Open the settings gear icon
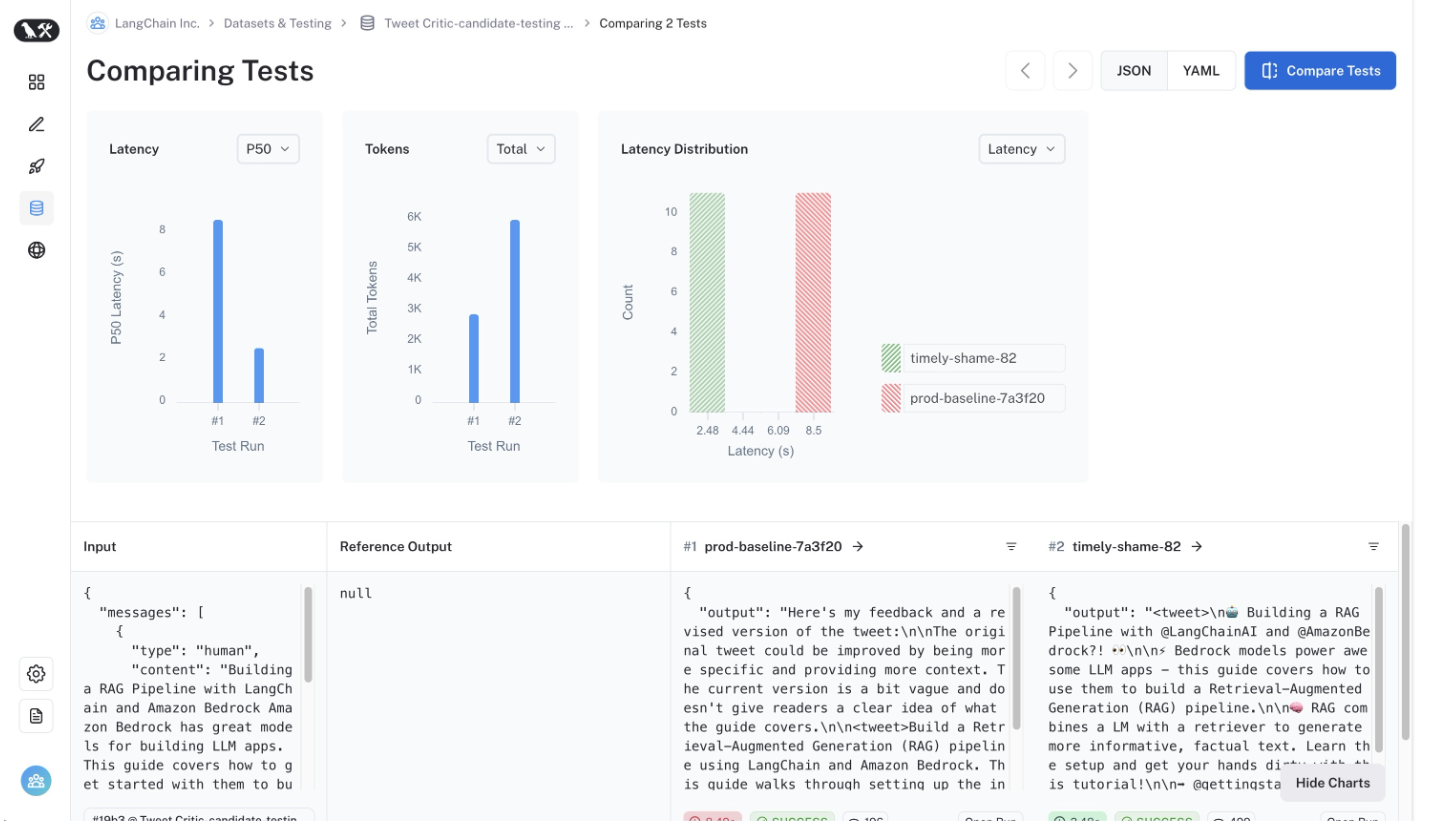The image size is (1434, 836). coord(36,674)
